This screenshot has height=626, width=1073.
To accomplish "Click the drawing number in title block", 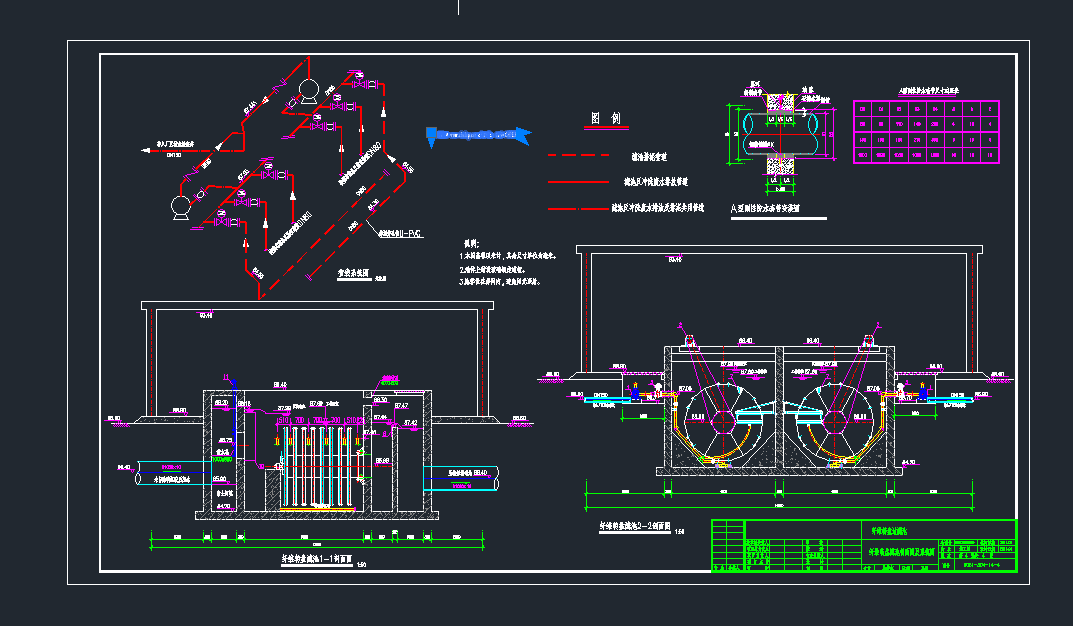I will coord(981,565).
